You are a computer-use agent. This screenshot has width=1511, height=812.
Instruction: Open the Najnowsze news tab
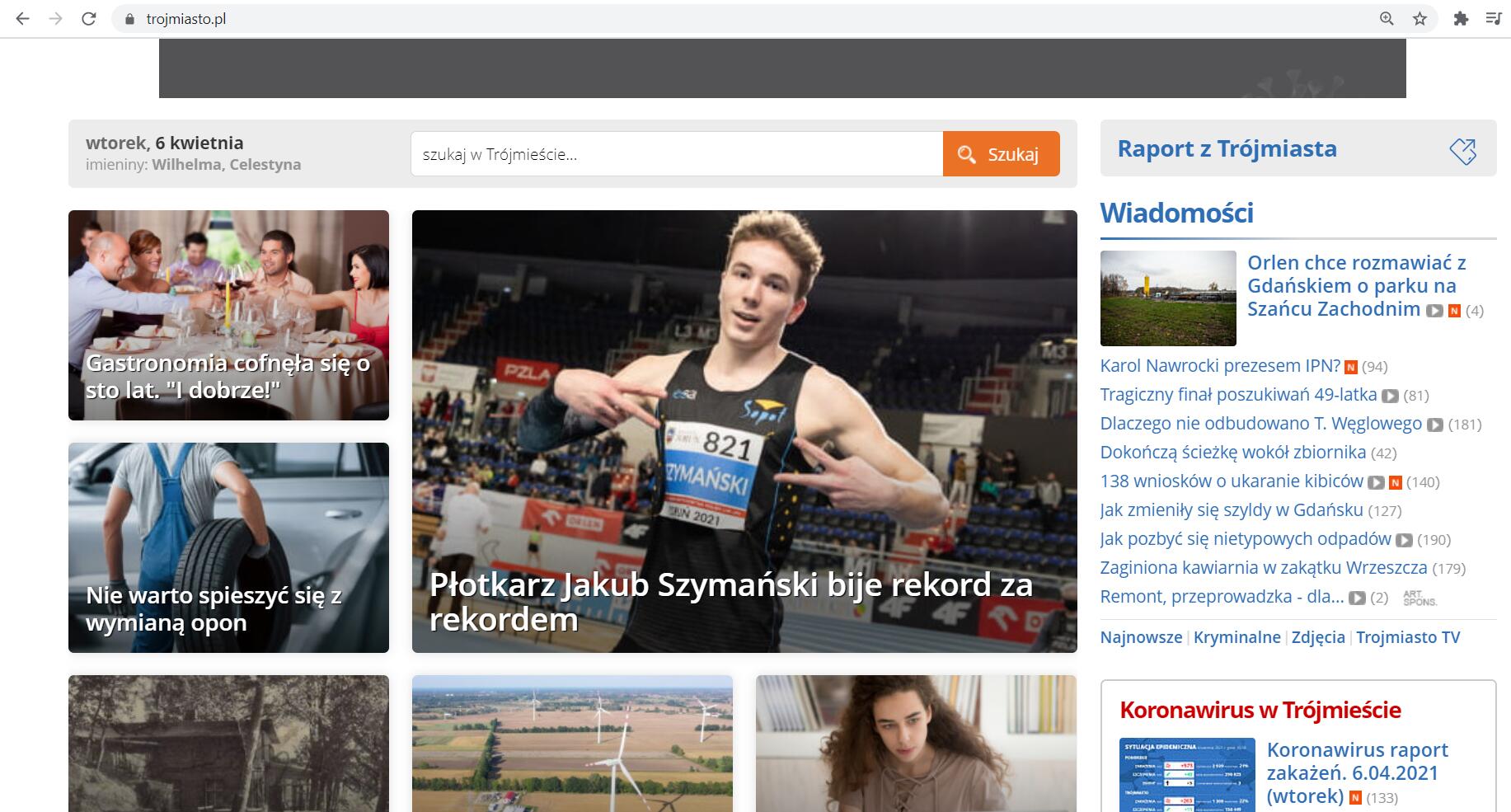coord(1141,637)
